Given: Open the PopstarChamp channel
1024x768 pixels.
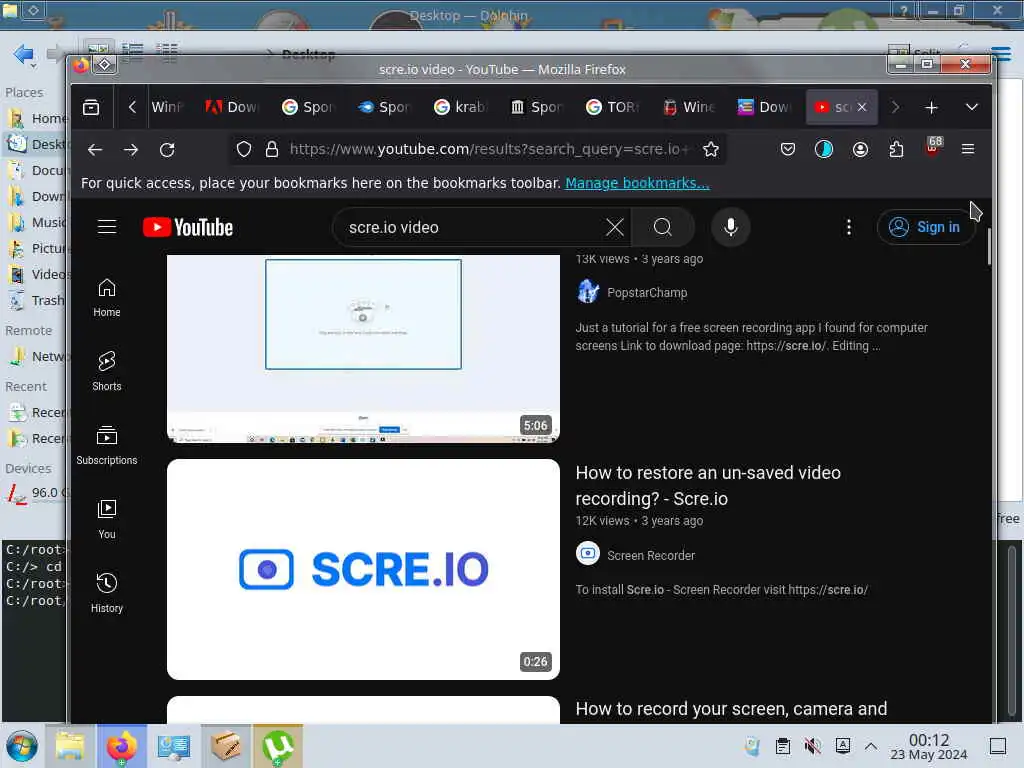Looking at the screenshot, I should 647,293.
